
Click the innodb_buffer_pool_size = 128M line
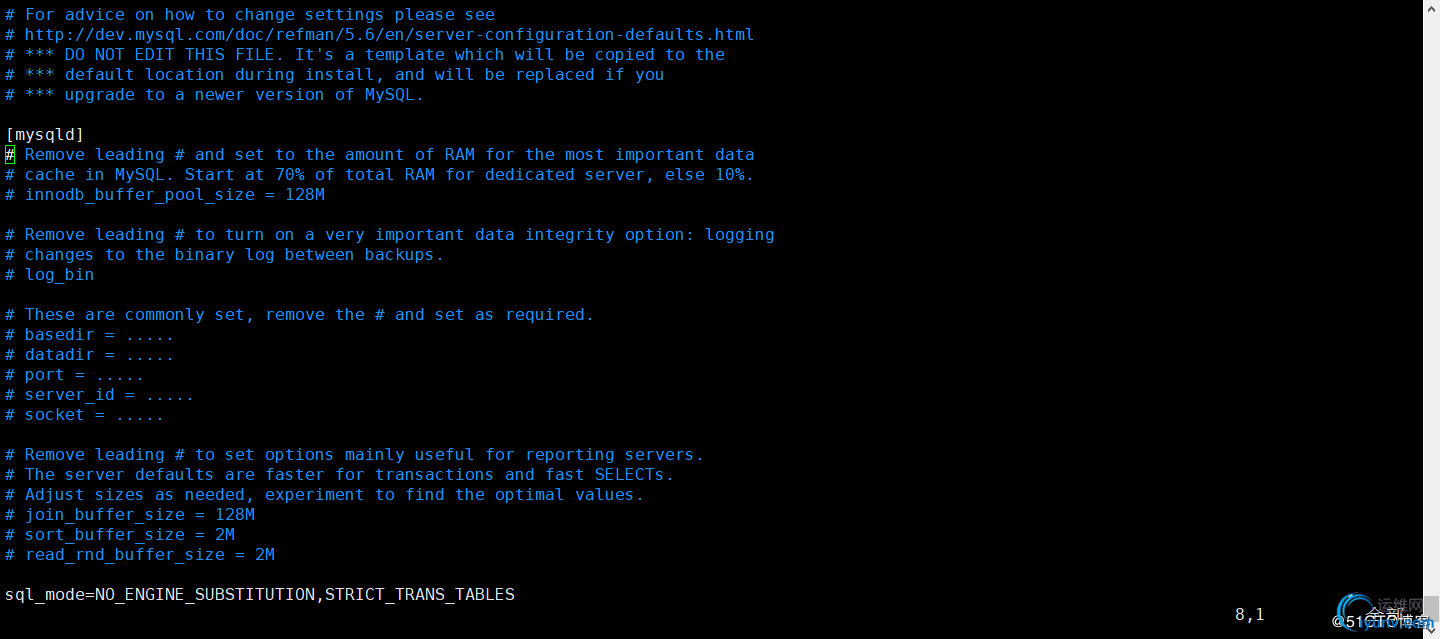coord(165,195)
